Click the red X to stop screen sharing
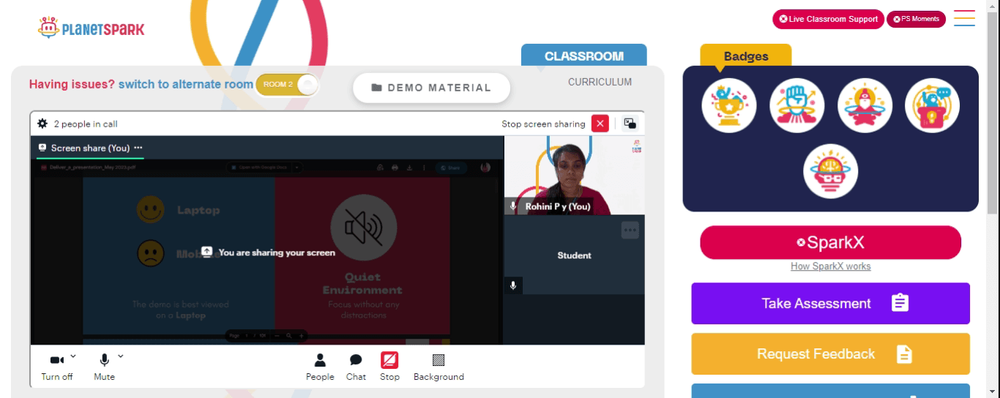Image resolution: width=1000 pixels, height=398 pixels. 599,124
